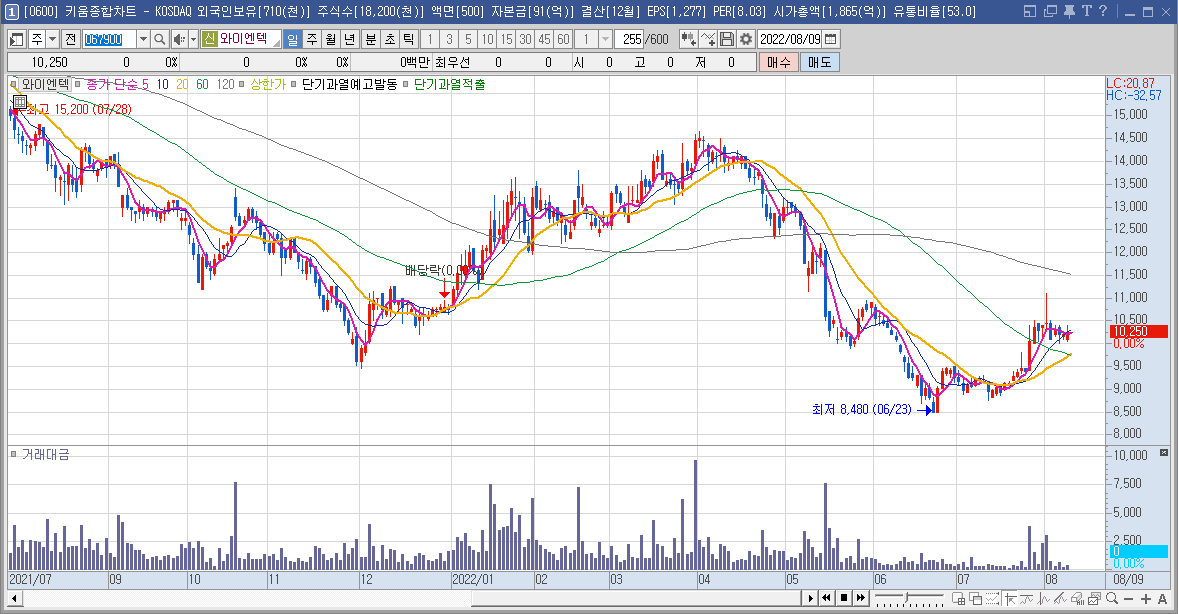Click the add line overlay icon
1178x614 pixels.
pos(707,39)
